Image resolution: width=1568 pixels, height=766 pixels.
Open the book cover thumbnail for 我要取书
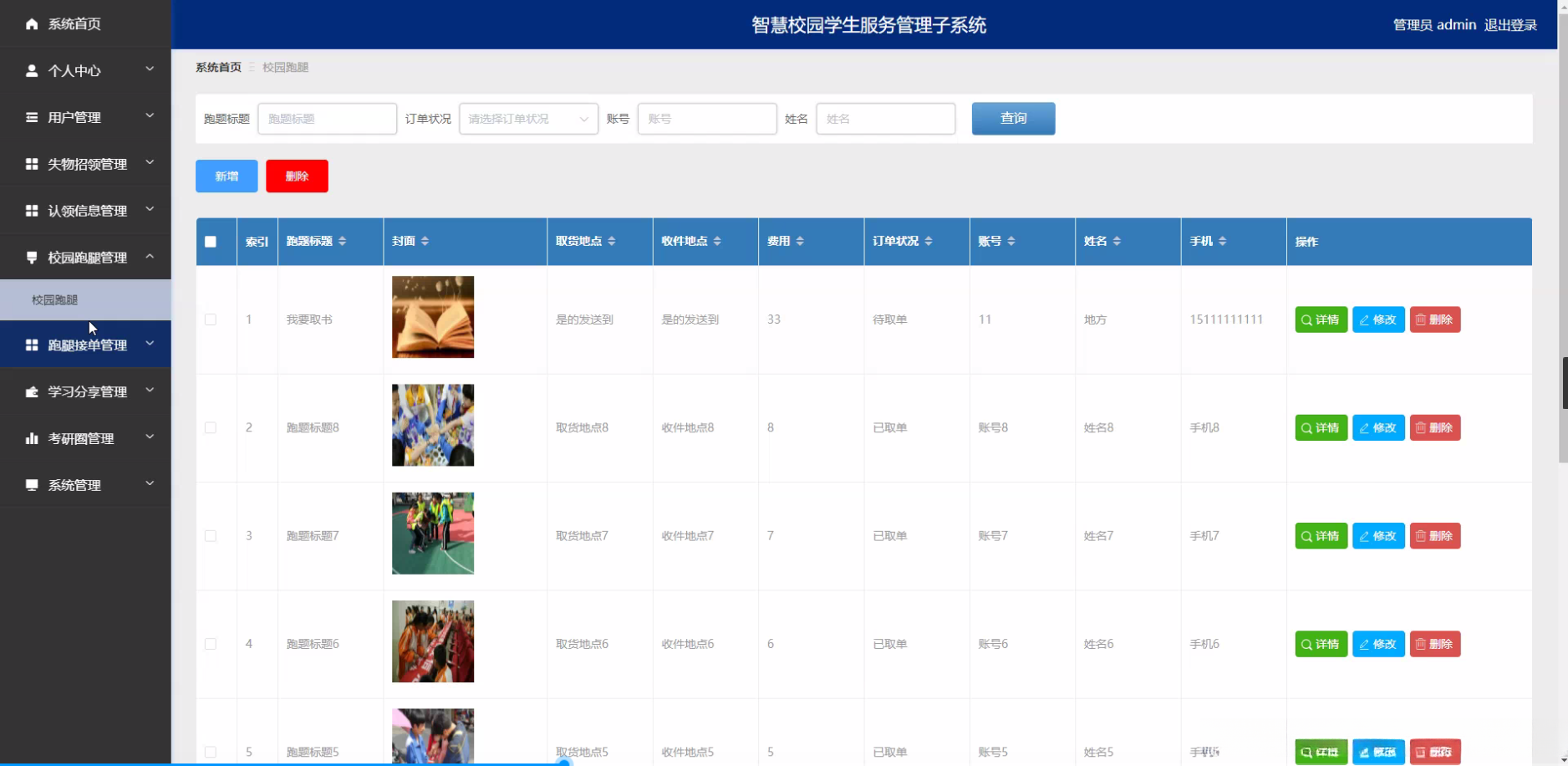[433, 317]
